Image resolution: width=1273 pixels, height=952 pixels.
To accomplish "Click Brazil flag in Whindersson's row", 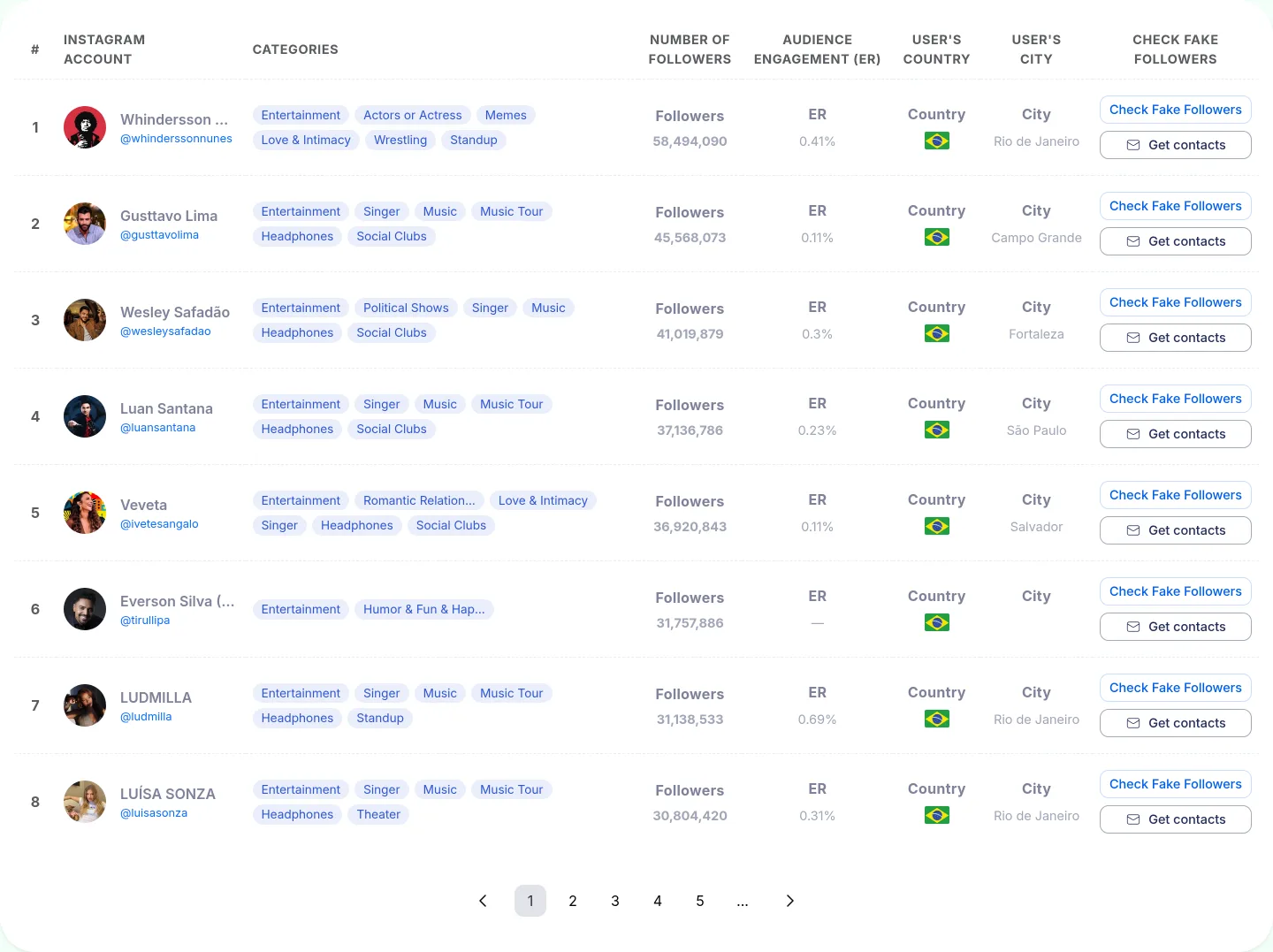I will pyautogui.click(x=937, y=141).
